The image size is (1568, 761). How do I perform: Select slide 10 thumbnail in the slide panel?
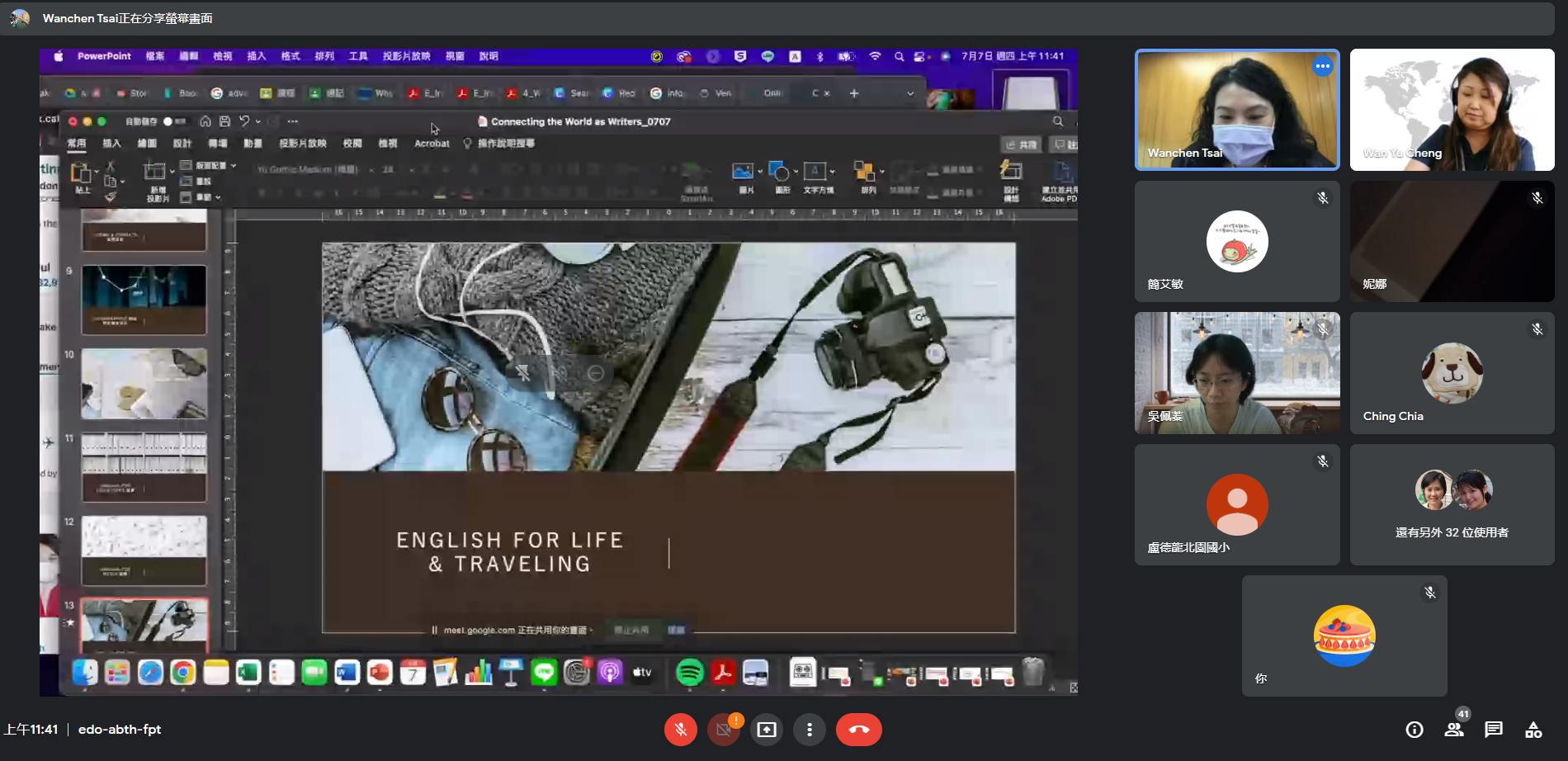144,384
